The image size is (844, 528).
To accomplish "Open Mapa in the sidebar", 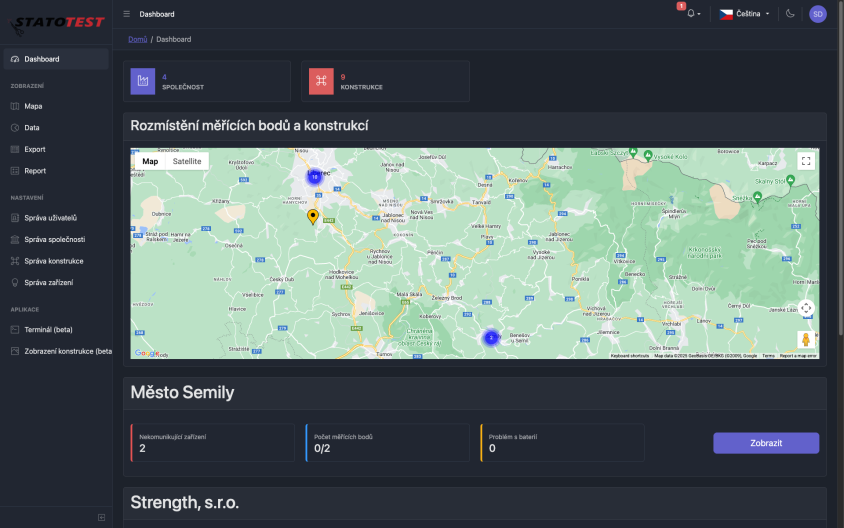I will point(33,106).
